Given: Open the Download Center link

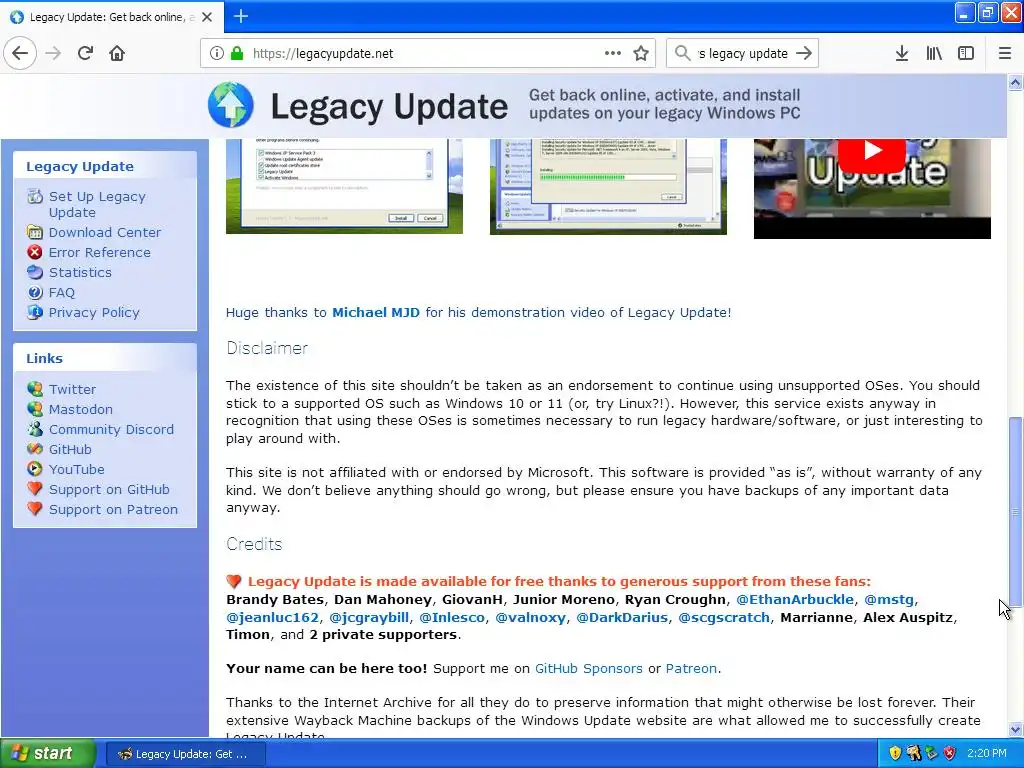Looking at the screenshot, I should [104, 232].
